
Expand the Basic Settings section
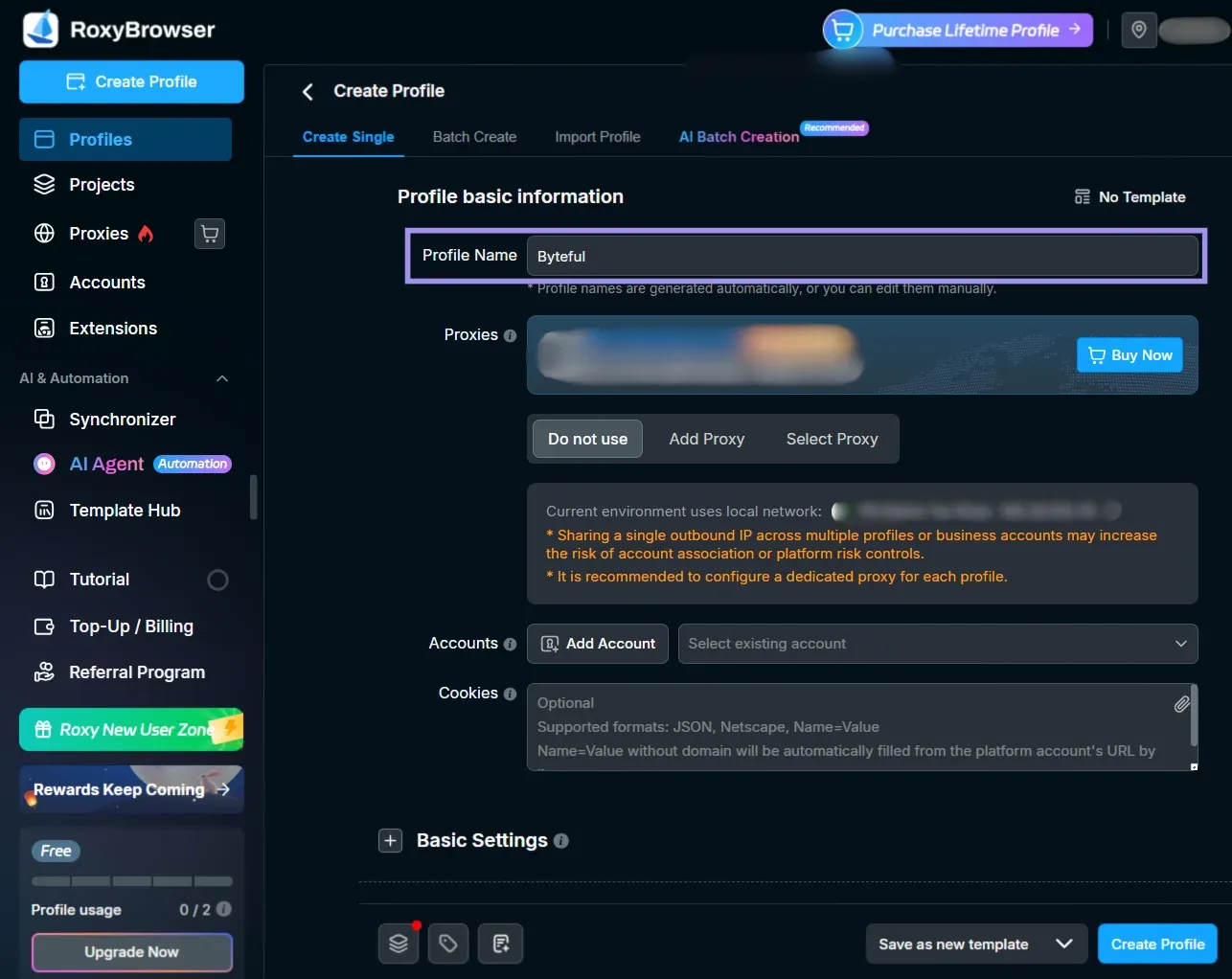coord(390,841)
